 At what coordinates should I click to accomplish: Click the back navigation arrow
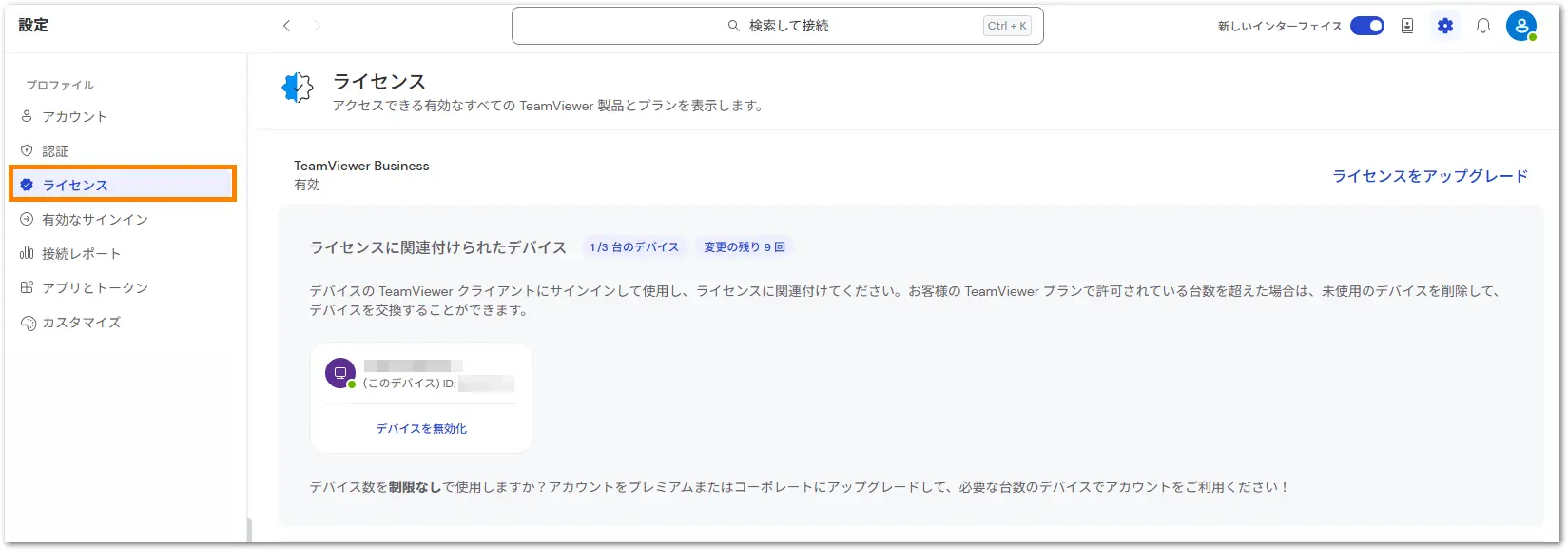(286, 26)
